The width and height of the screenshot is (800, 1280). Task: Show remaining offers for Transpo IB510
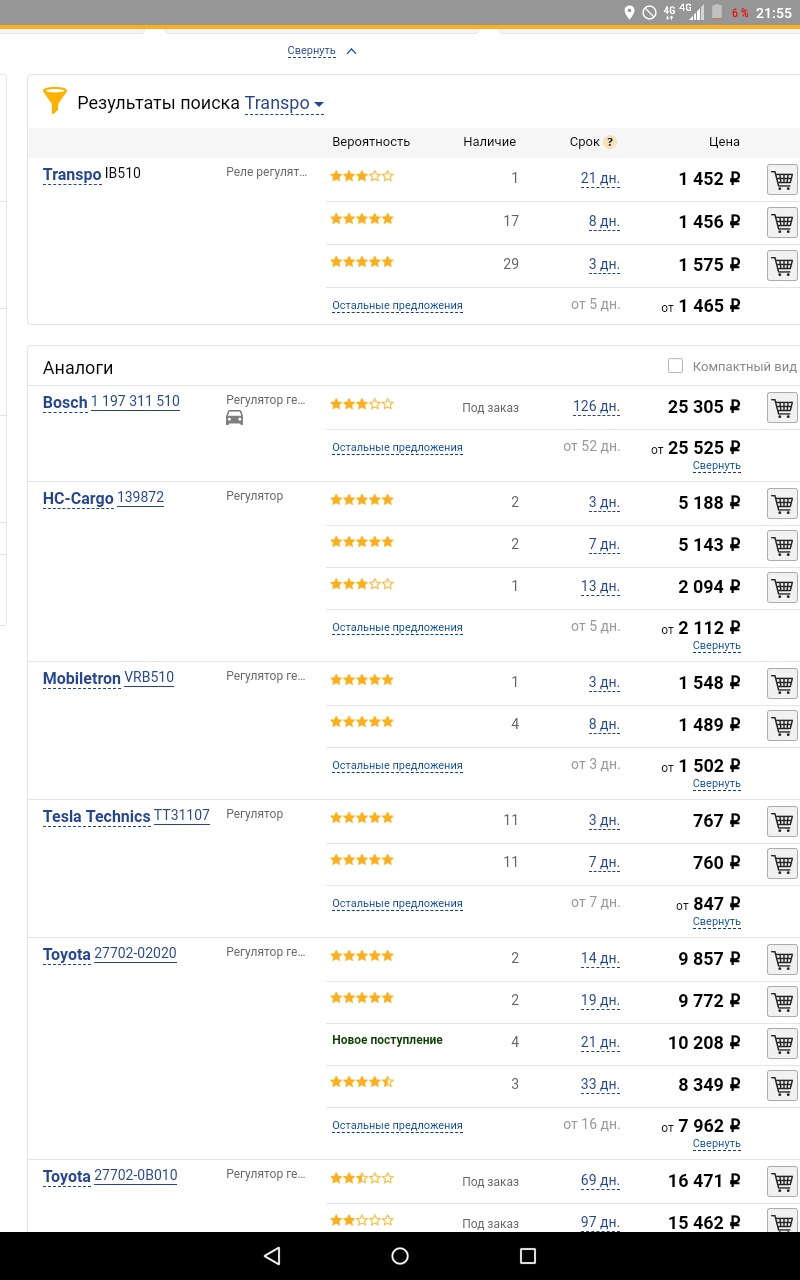click(x=397, y=306)
